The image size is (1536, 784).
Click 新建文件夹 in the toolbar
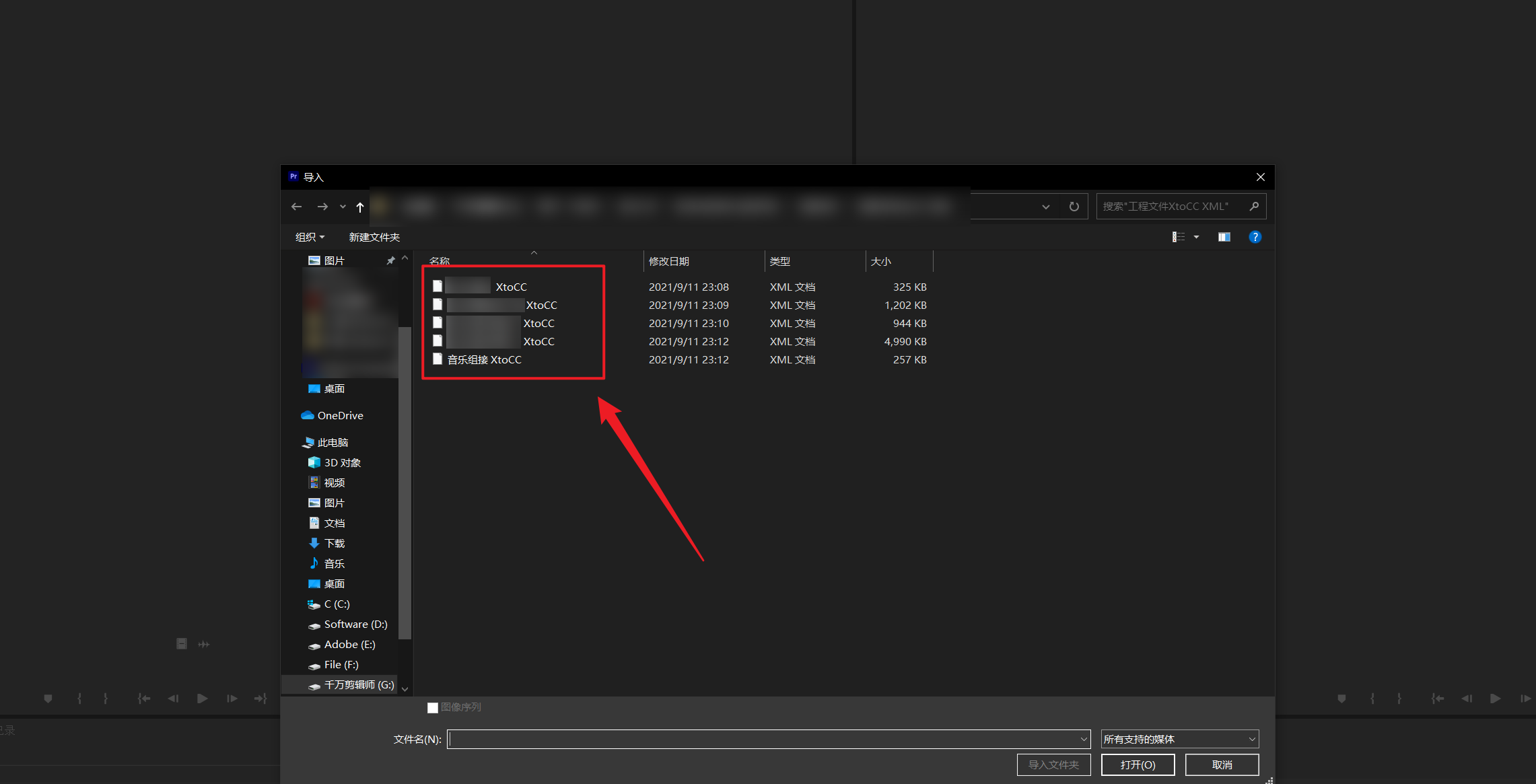tap(374, 237)
